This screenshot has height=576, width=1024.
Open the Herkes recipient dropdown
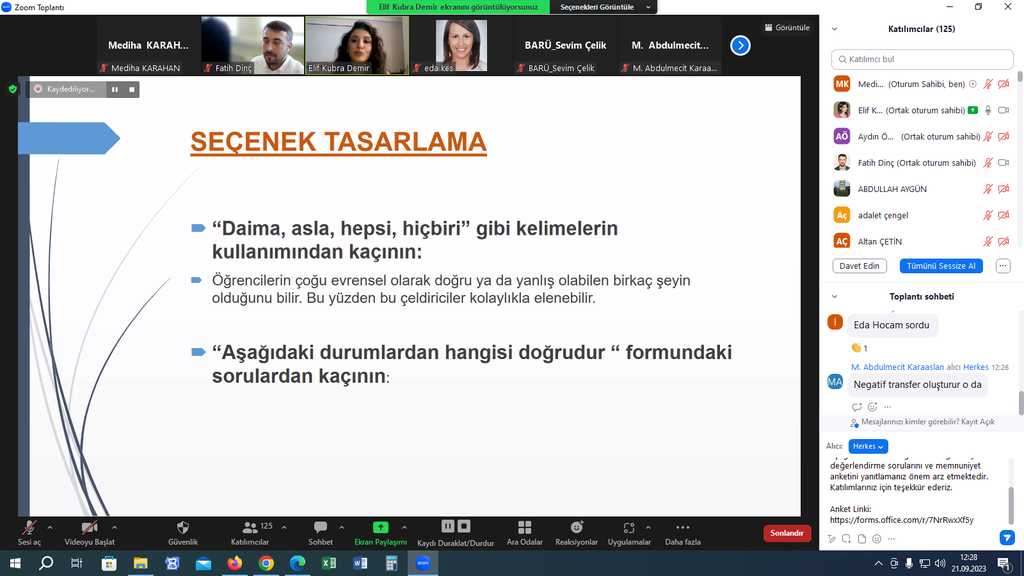click(867, 446)
